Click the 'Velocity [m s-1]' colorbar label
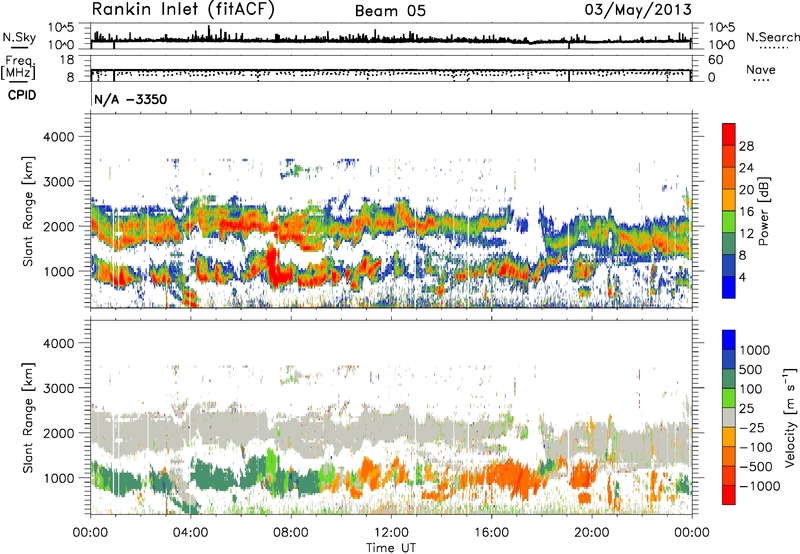Viewport: 800px width, 554px height. click(x=790, y=417)
